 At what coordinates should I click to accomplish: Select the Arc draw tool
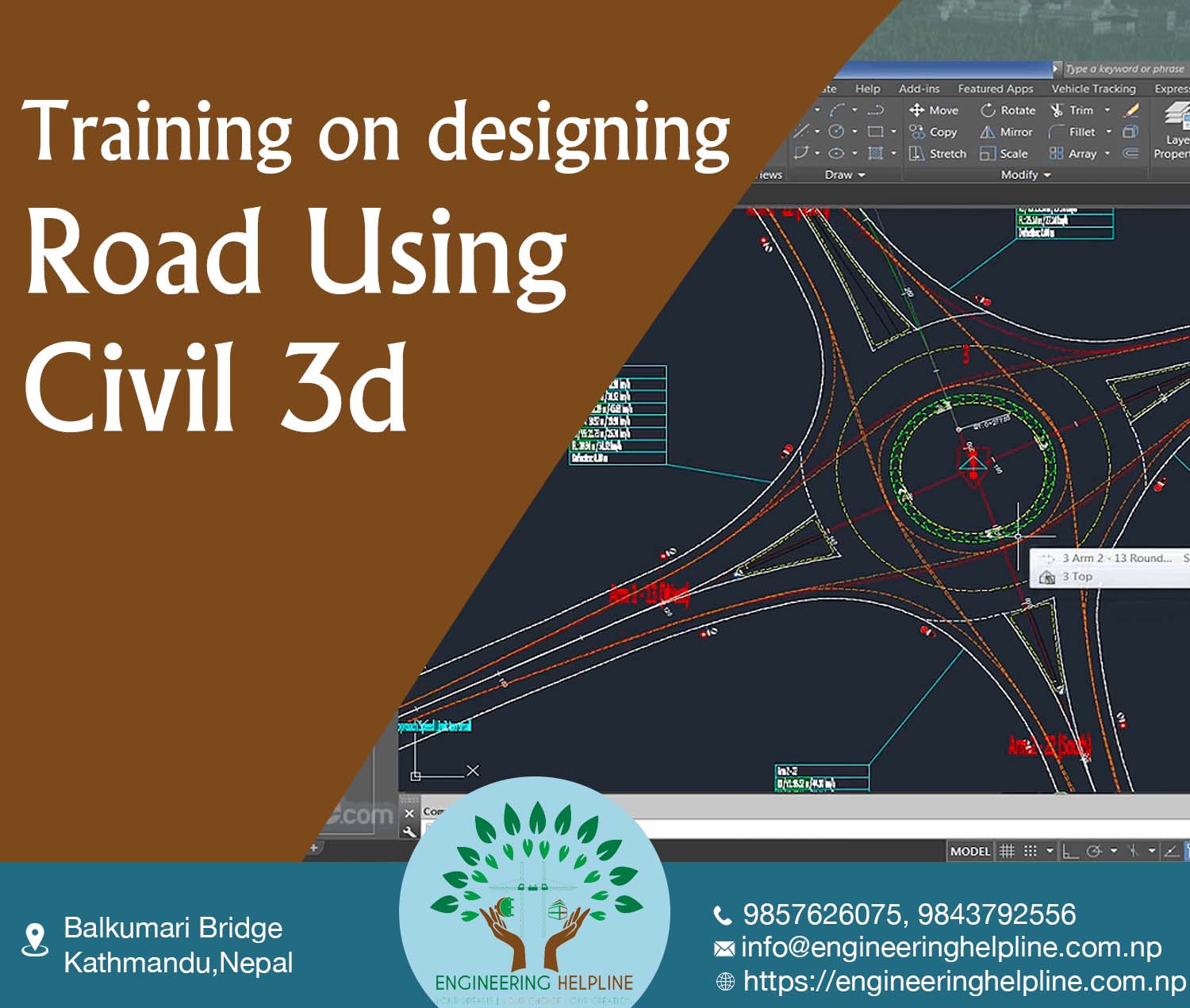pos(838,110)
